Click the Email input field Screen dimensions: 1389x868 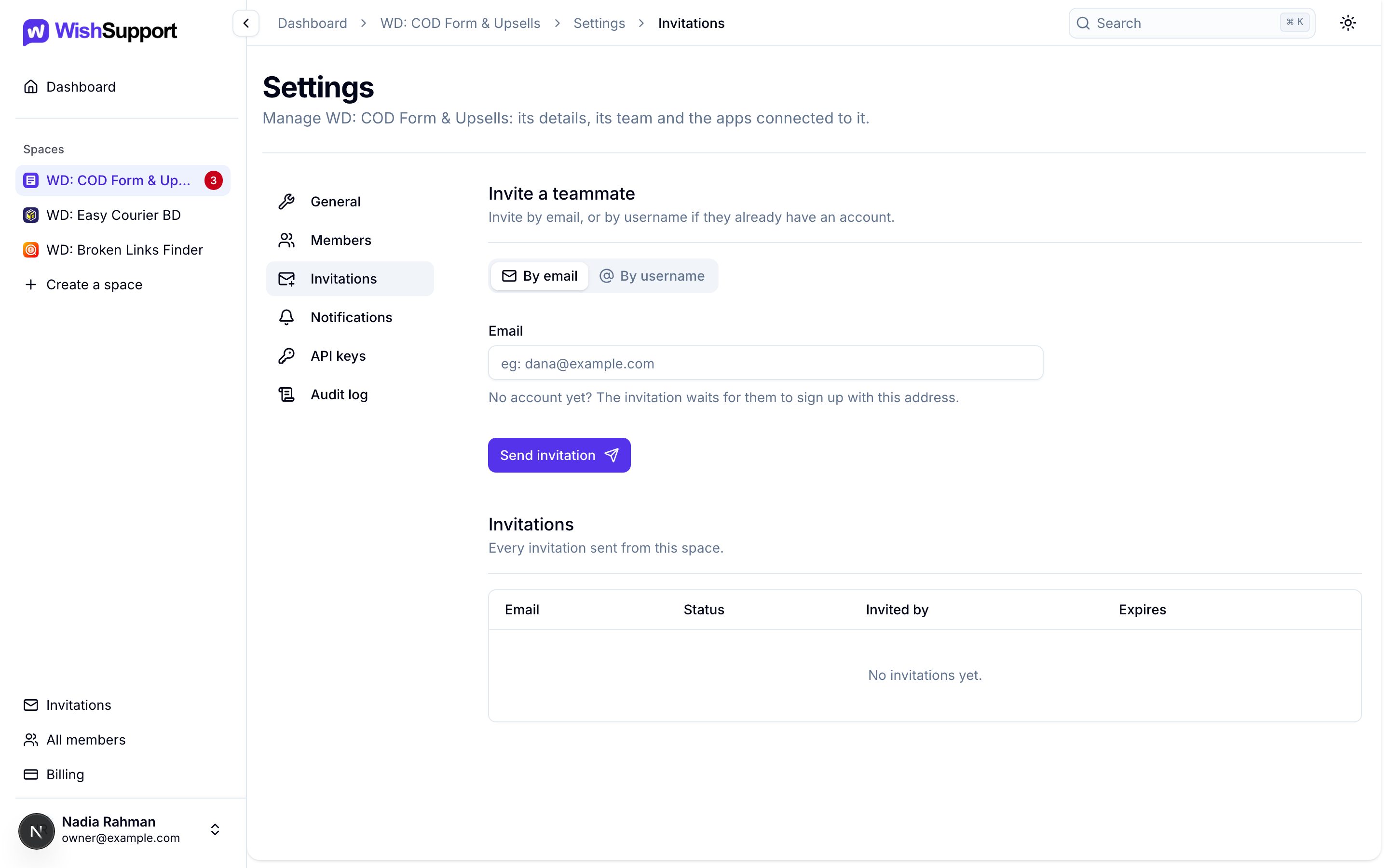coord(766,363)
